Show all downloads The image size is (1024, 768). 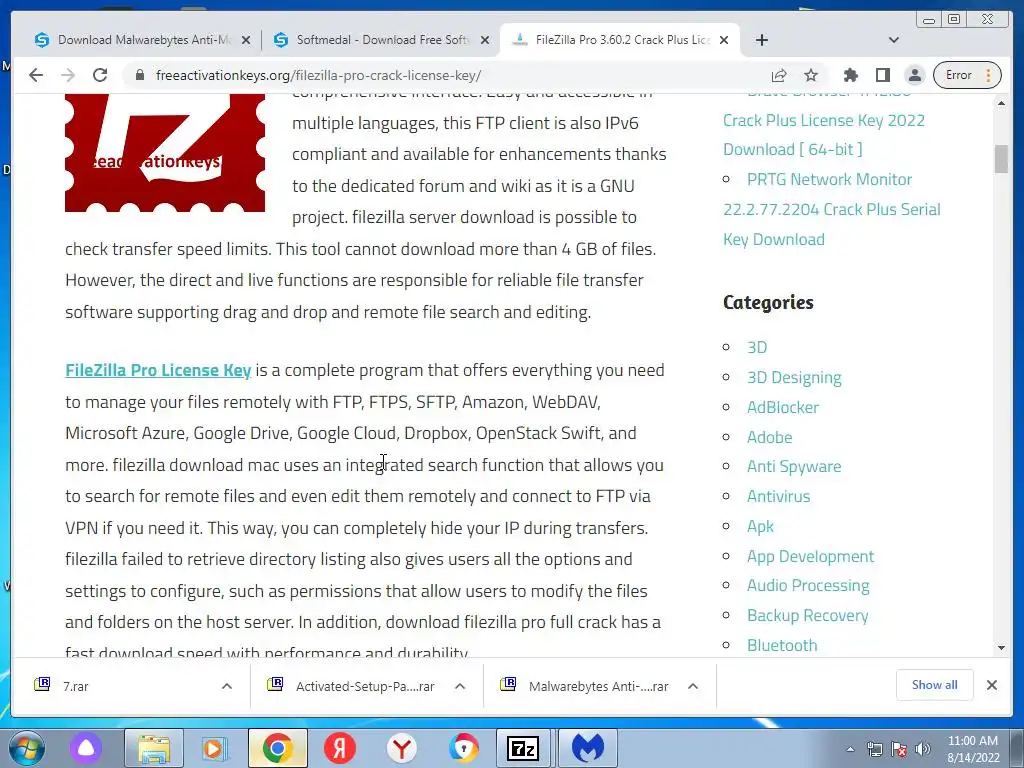click(935, 684)
